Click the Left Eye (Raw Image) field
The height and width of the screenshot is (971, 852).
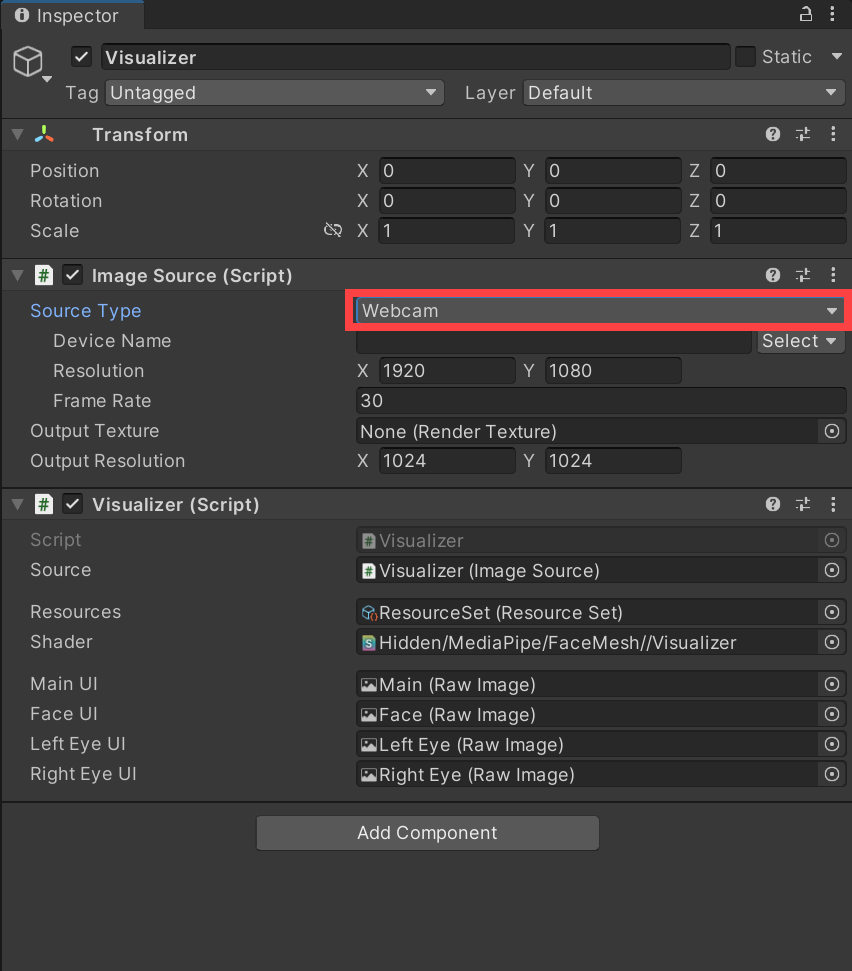click(x=587, y=744)
